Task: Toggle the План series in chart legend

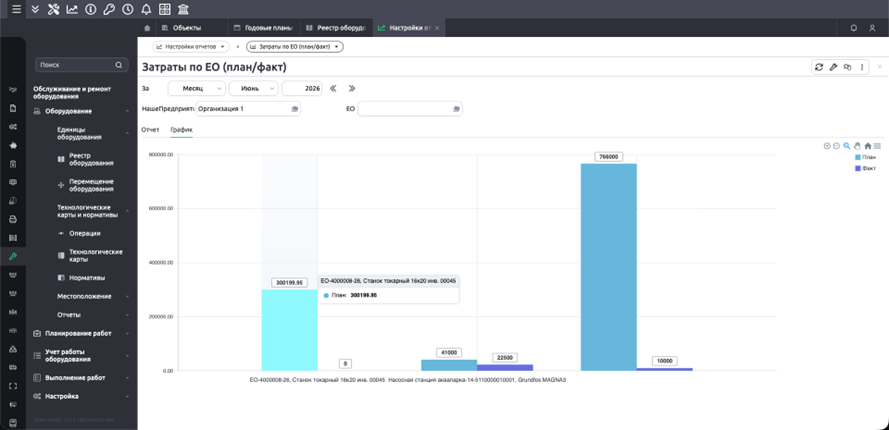Action: [865, 157]
